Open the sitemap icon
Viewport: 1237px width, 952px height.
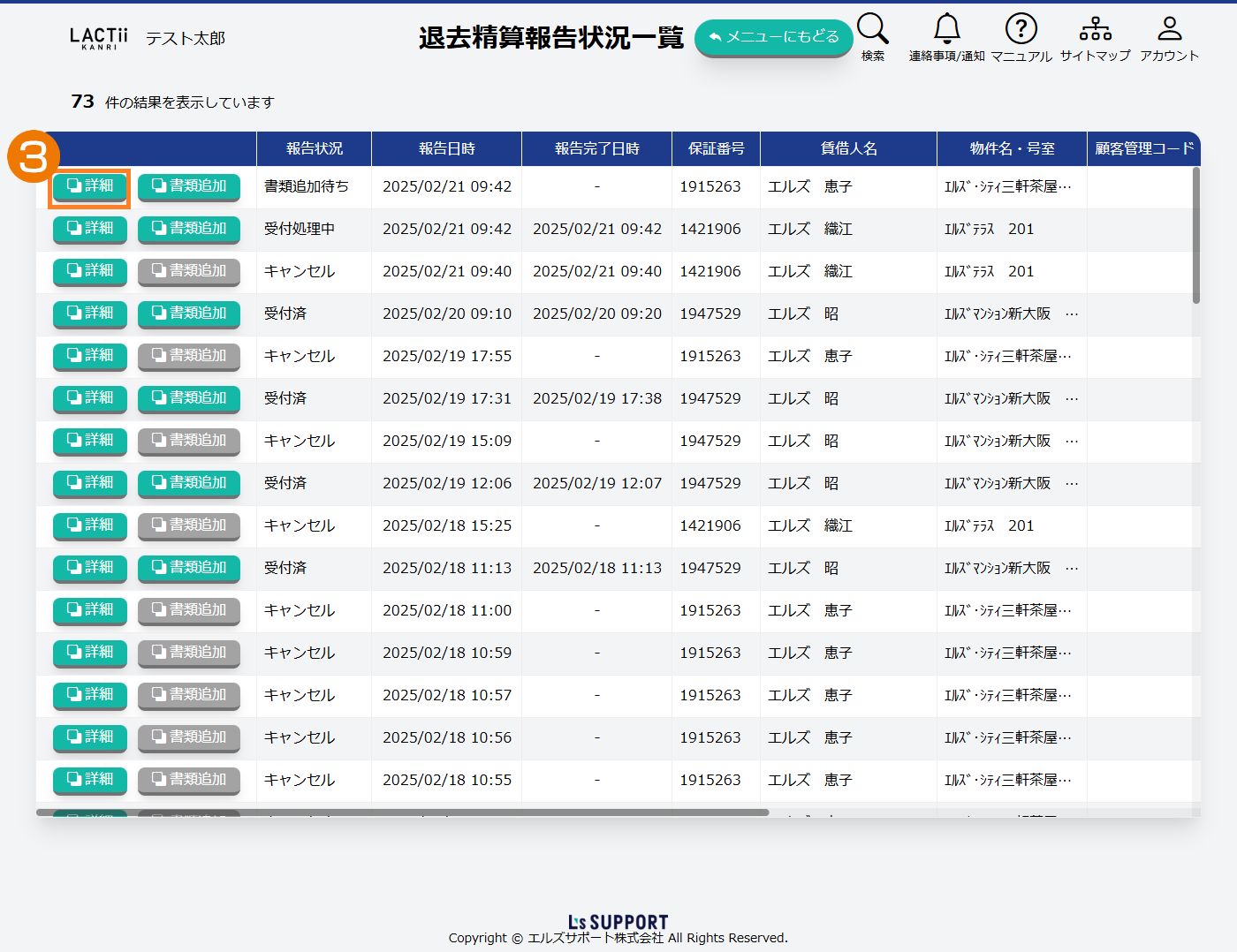[x=1095, y=29]
